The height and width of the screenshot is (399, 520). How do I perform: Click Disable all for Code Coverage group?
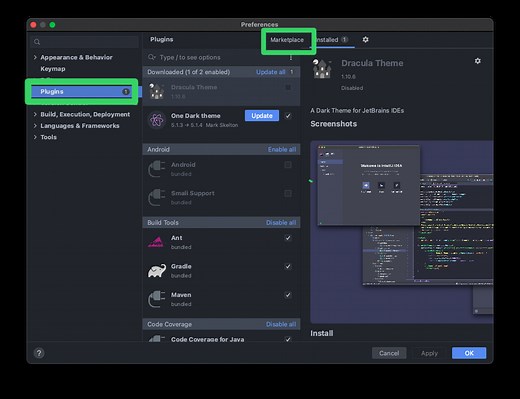tap(281, 324)
